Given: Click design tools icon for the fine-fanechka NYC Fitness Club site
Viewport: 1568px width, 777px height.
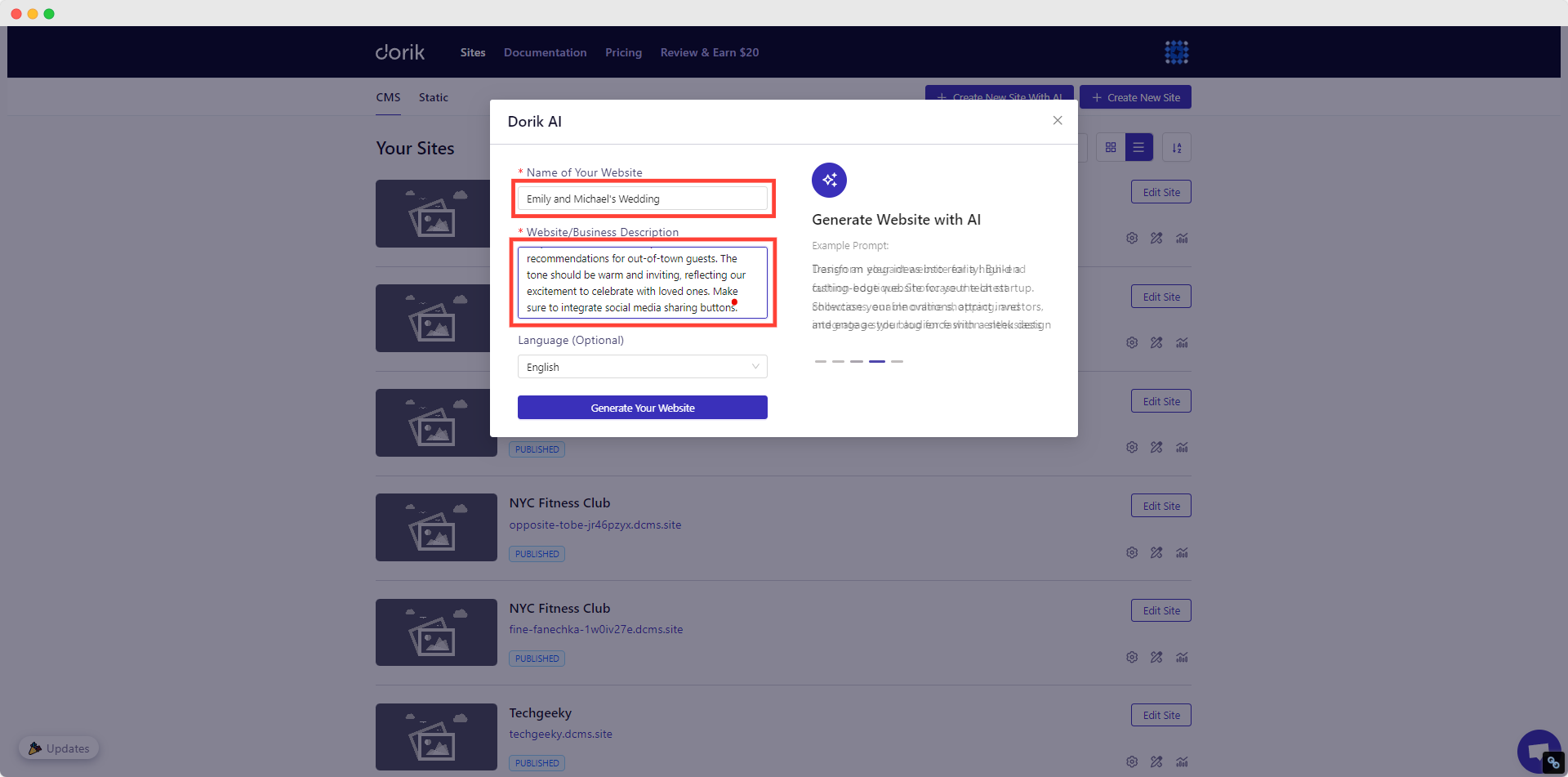Looking at the screenshot, I should [1156, 657].
